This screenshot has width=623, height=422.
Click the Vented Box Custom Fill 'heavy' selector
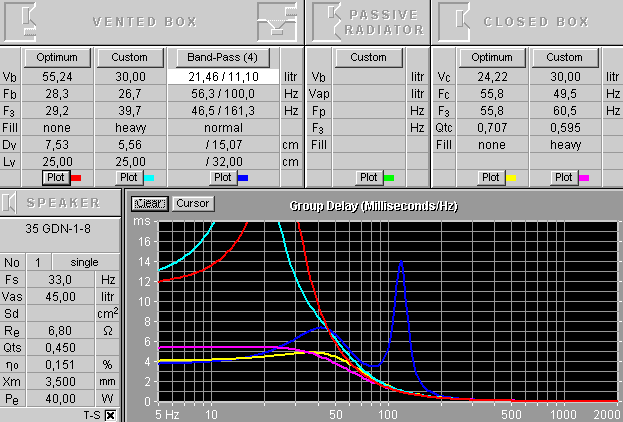click(x=129, y=128)
